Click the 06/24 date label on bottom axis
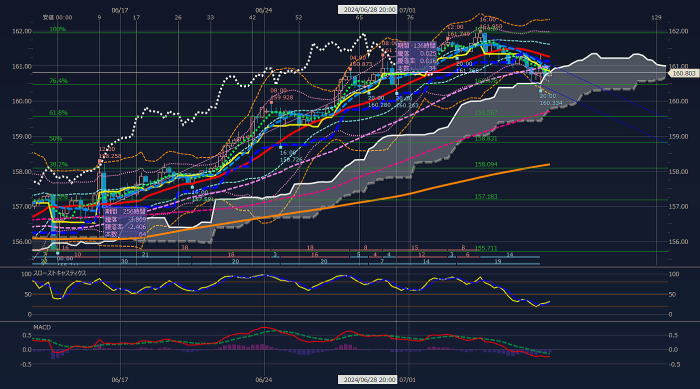700x389 pixels. tap(264, 380)
